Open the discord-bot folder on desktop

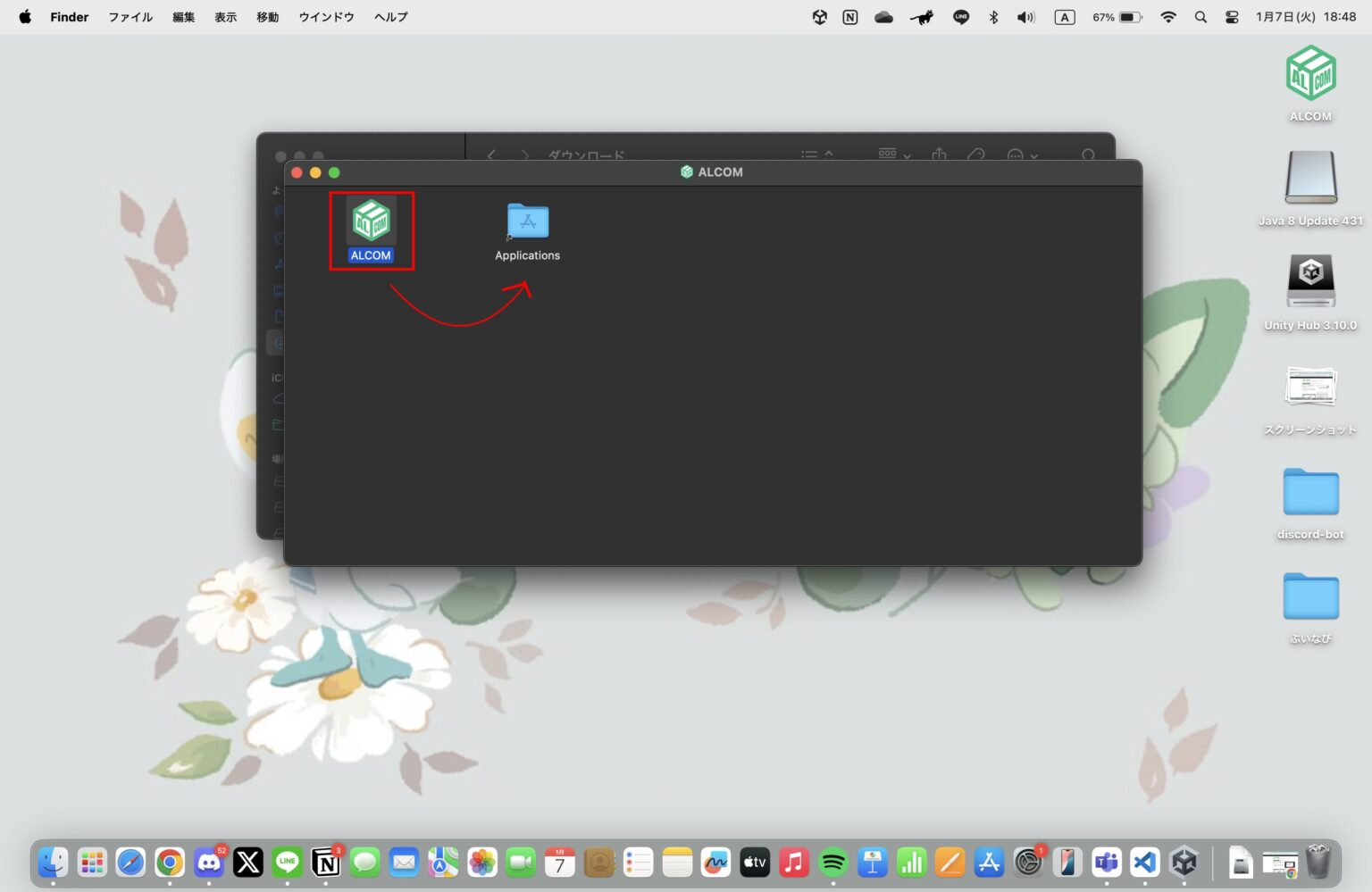(1310, 492)
